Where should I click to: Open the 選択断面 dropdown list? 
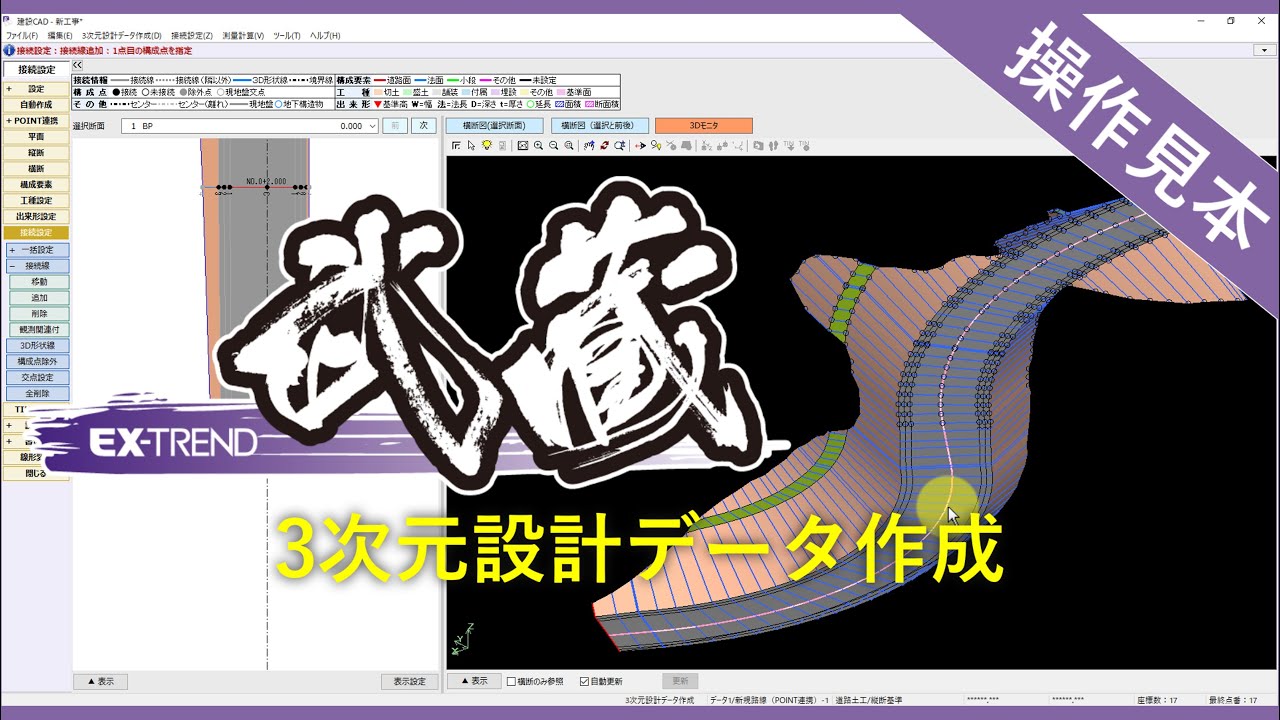[372, 126]
